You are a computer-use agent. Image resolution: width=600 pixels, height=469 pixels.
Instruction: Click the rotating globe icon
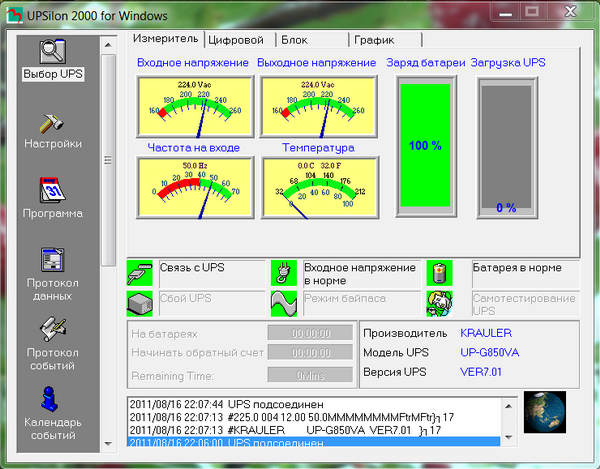545,412
